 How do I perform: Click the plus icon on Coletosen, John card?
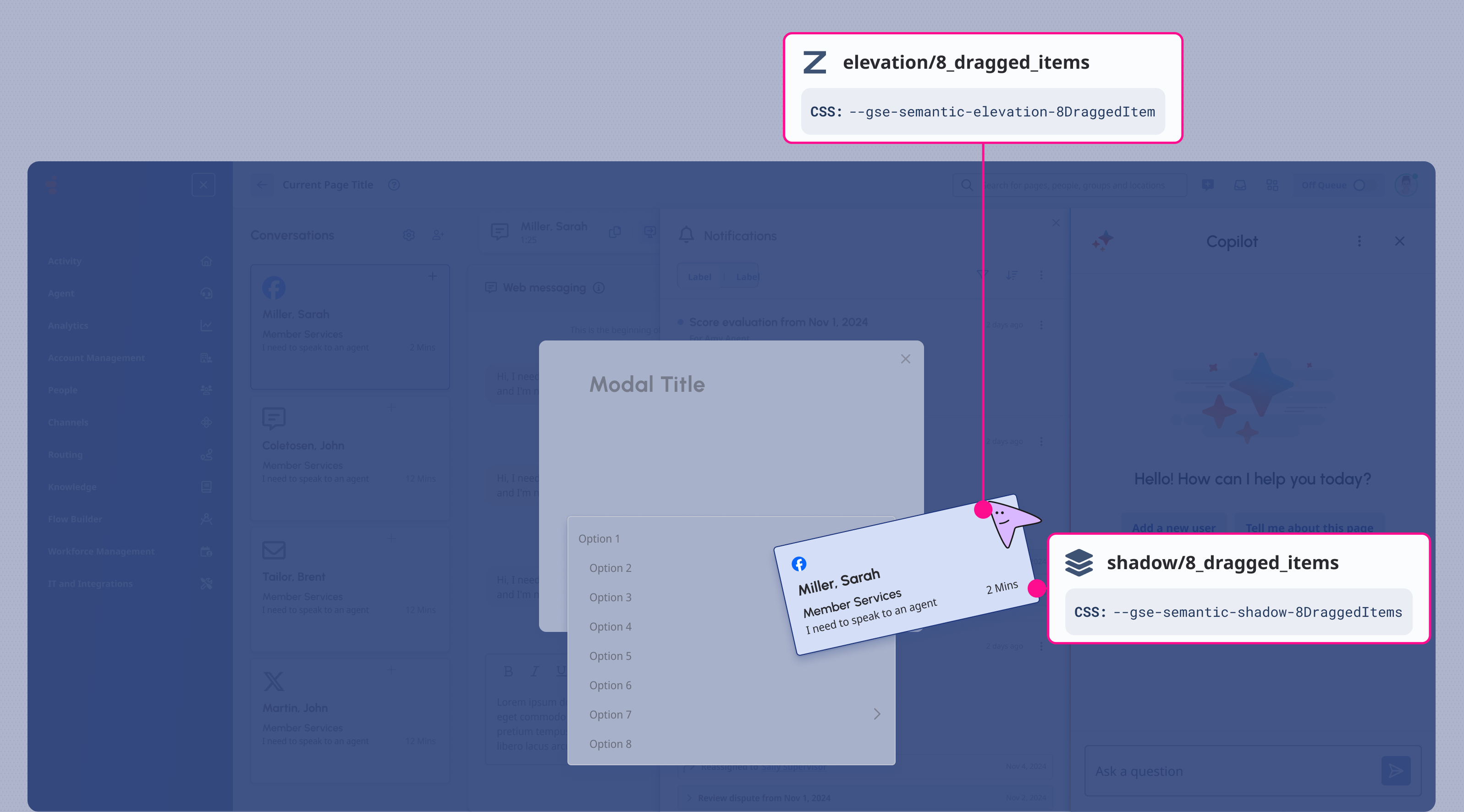391,407
